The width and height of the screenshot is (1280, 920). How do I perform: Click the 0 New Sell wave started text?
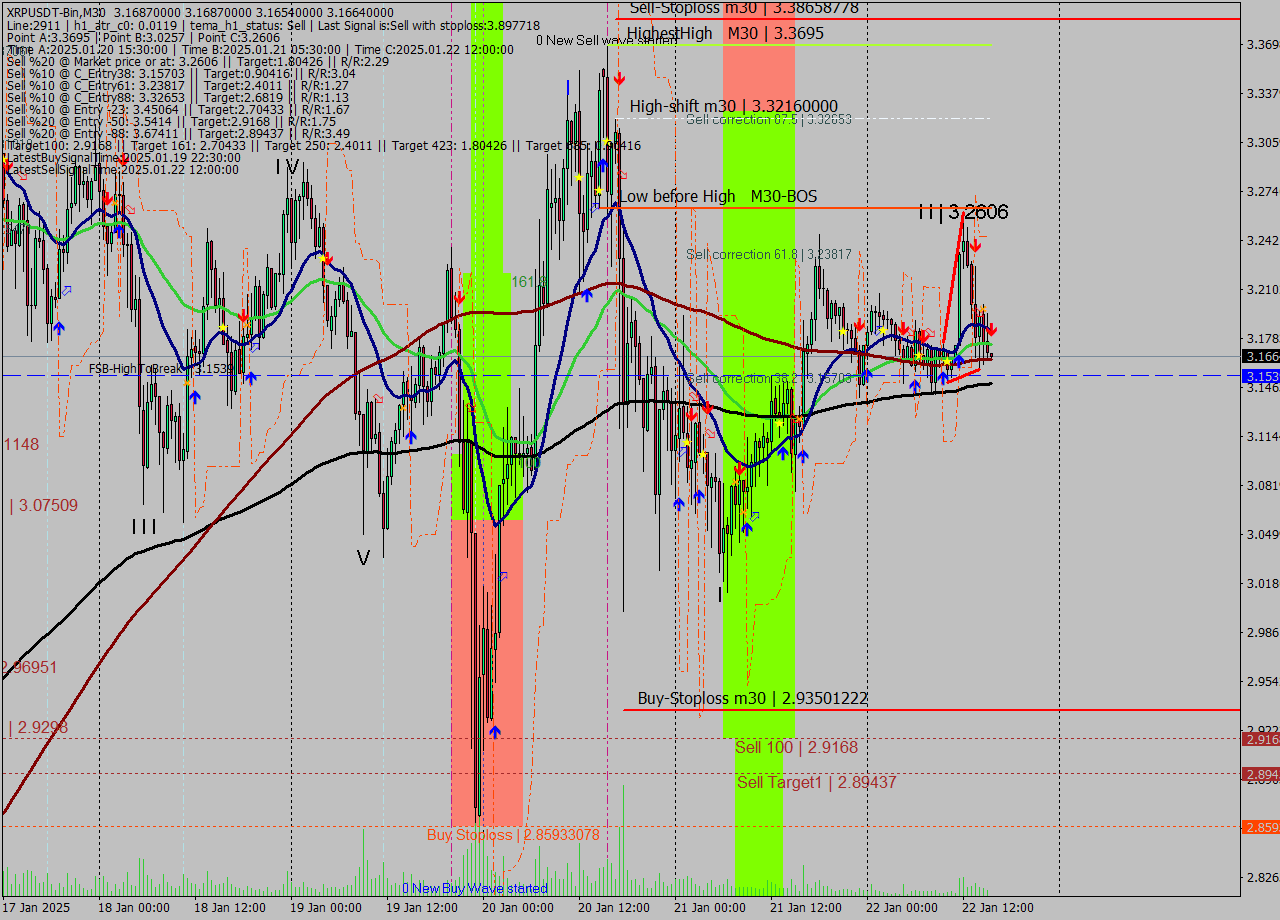(x=607, y=40)
